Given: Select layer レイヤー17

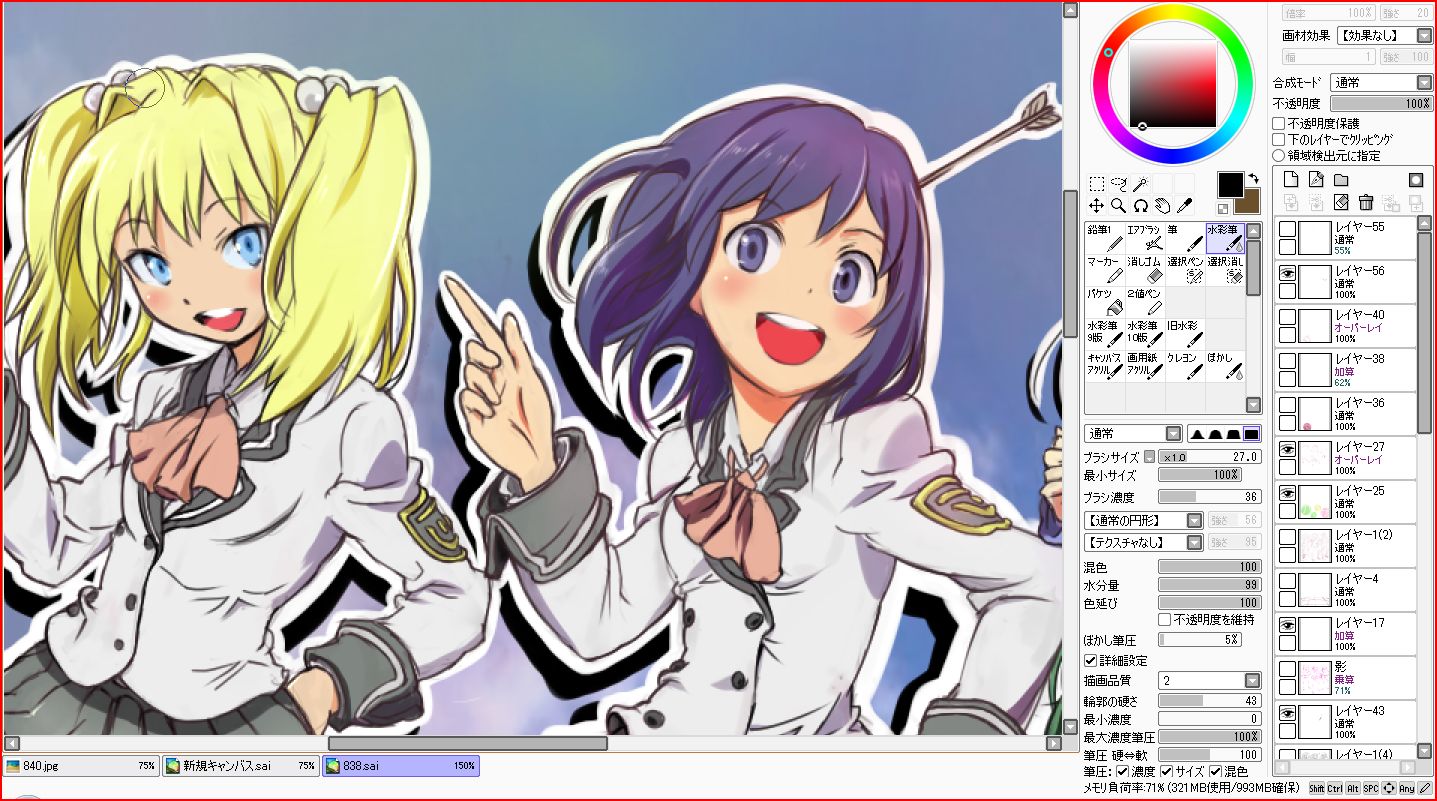Looking at the screenshot, I should (1347, 634).
